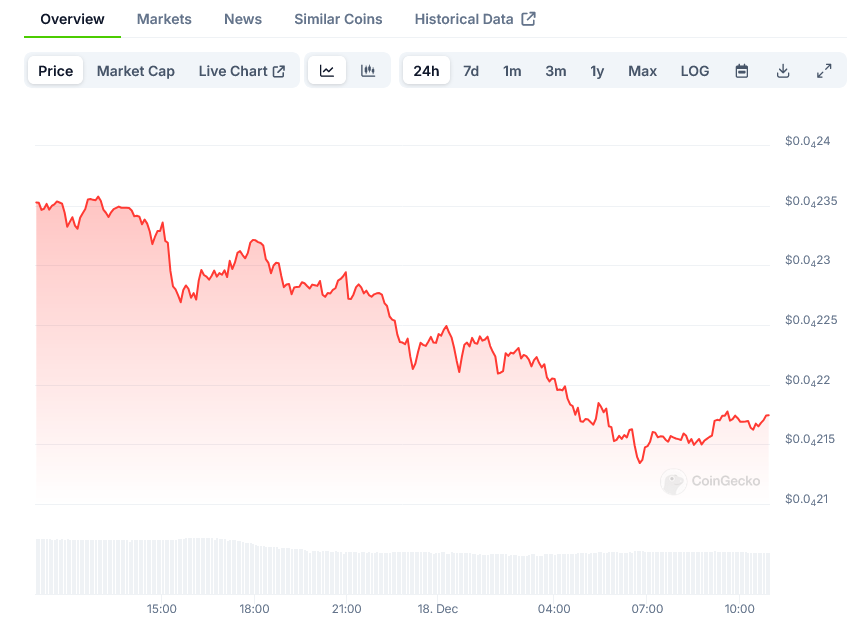The height and width of the screenshot is (630, 847).
Task: Open the Similar Coins tab
Action: tap(338, 19)
